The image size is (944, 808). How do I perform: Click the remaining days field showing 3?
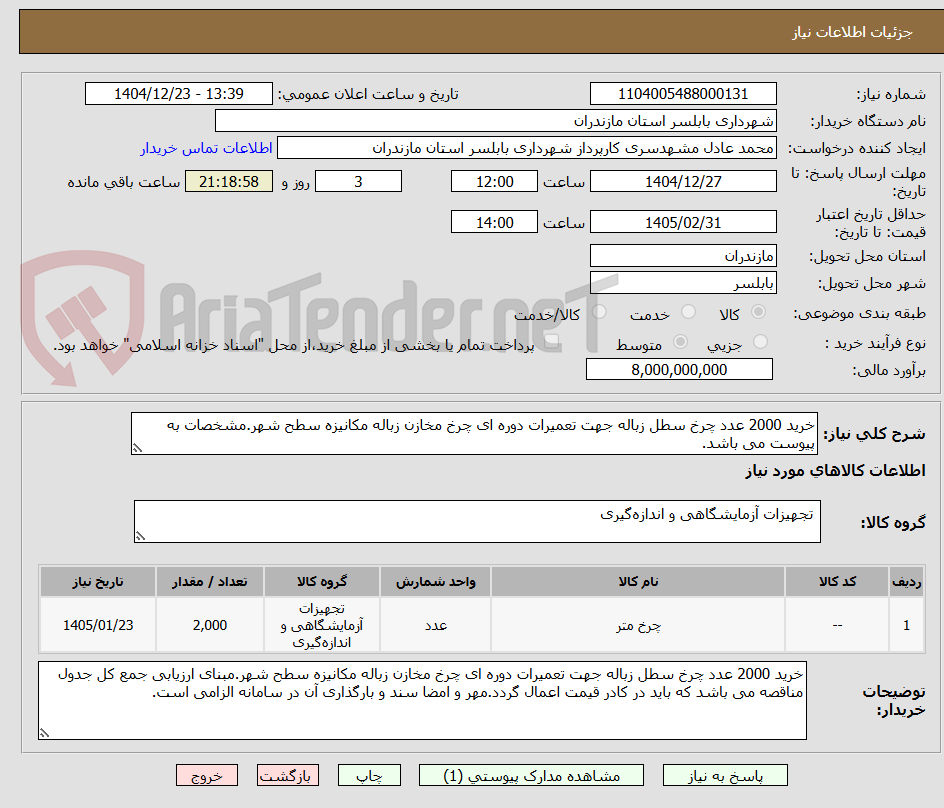coord(358,181)
